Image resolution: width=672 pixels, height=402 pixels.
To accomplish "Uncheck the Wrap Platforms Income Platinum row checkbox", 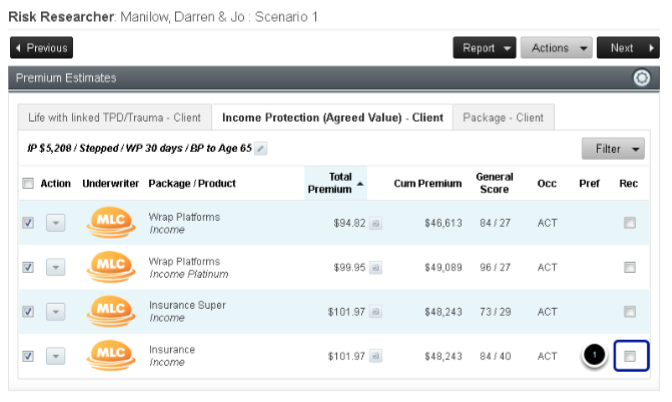I will pyautogui.click(x=28, y=267).
